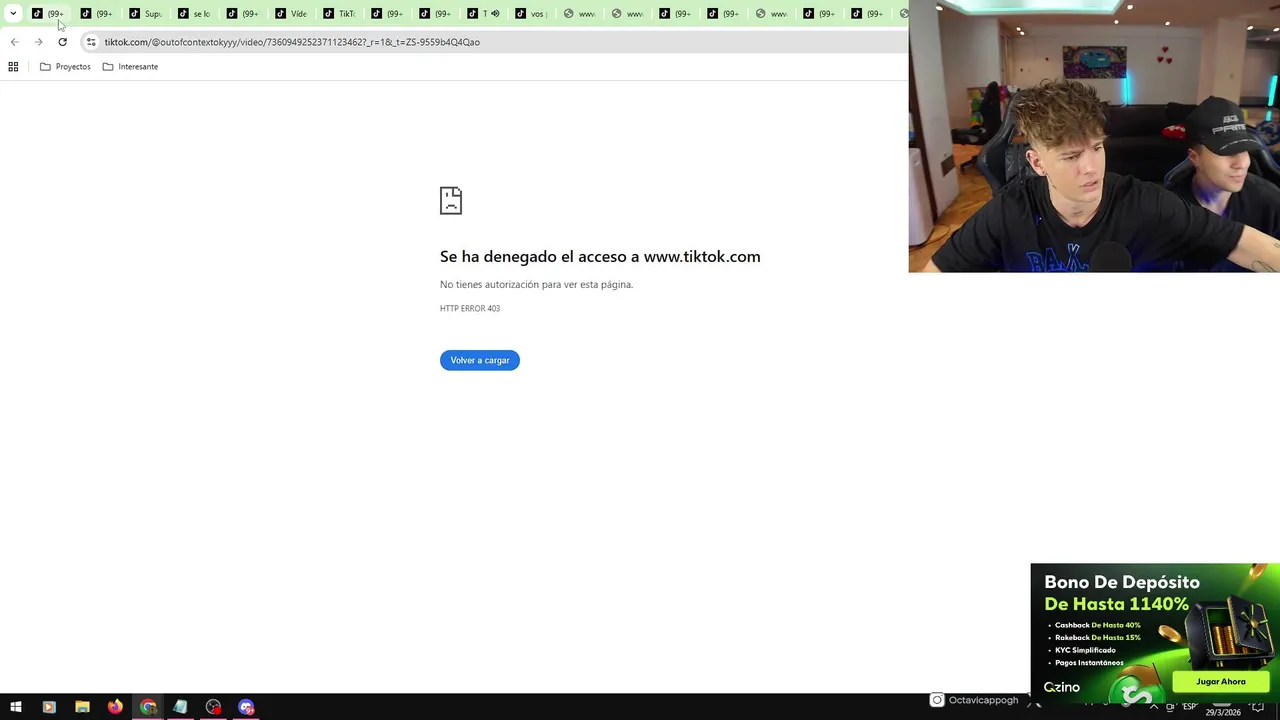Switch to the 'vos' tab
This screenshot has height=720, width=1280.
(531, 13)
